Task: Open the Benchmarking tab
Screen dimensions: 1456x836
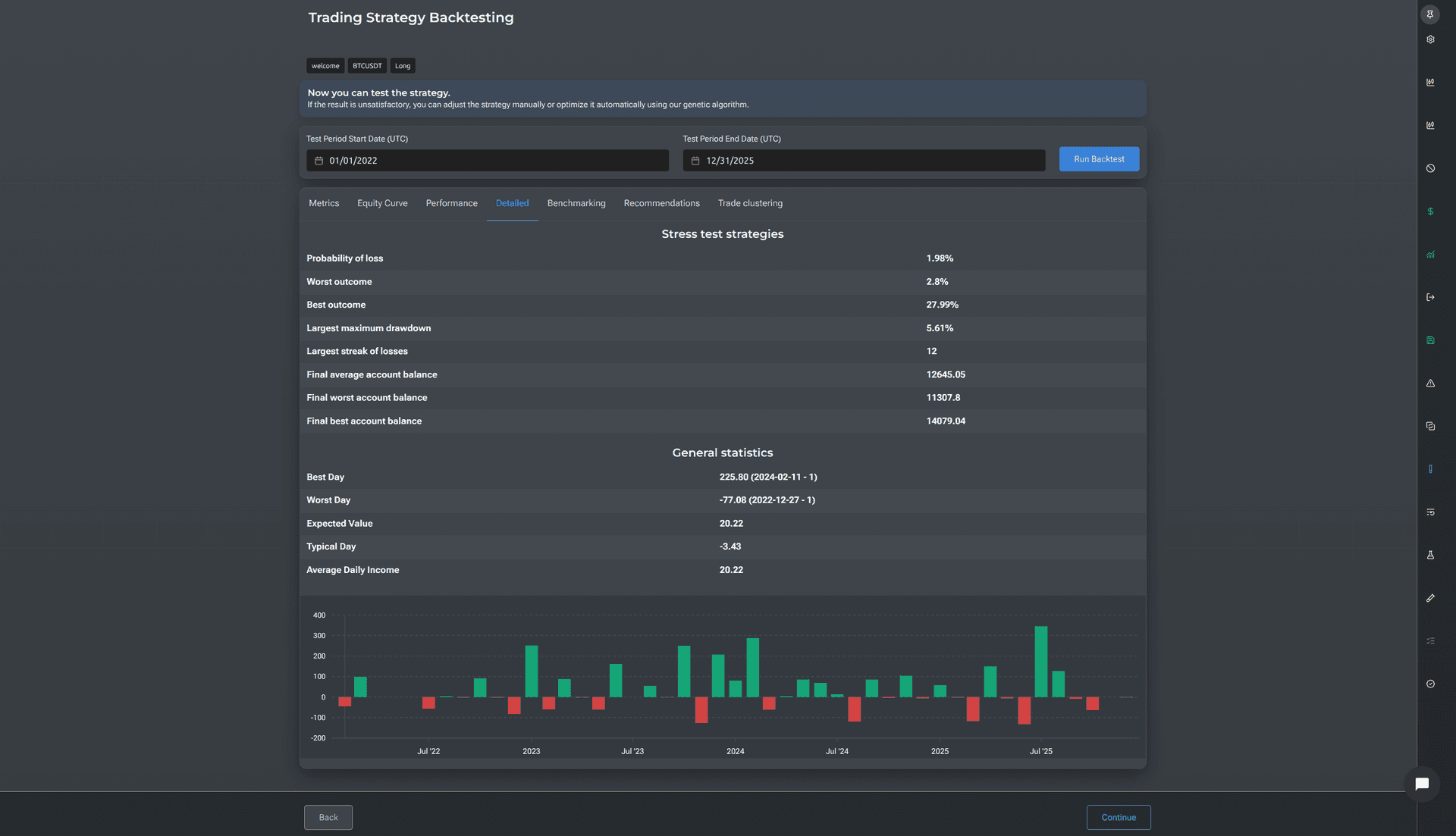Action: [x=576, y=203]
